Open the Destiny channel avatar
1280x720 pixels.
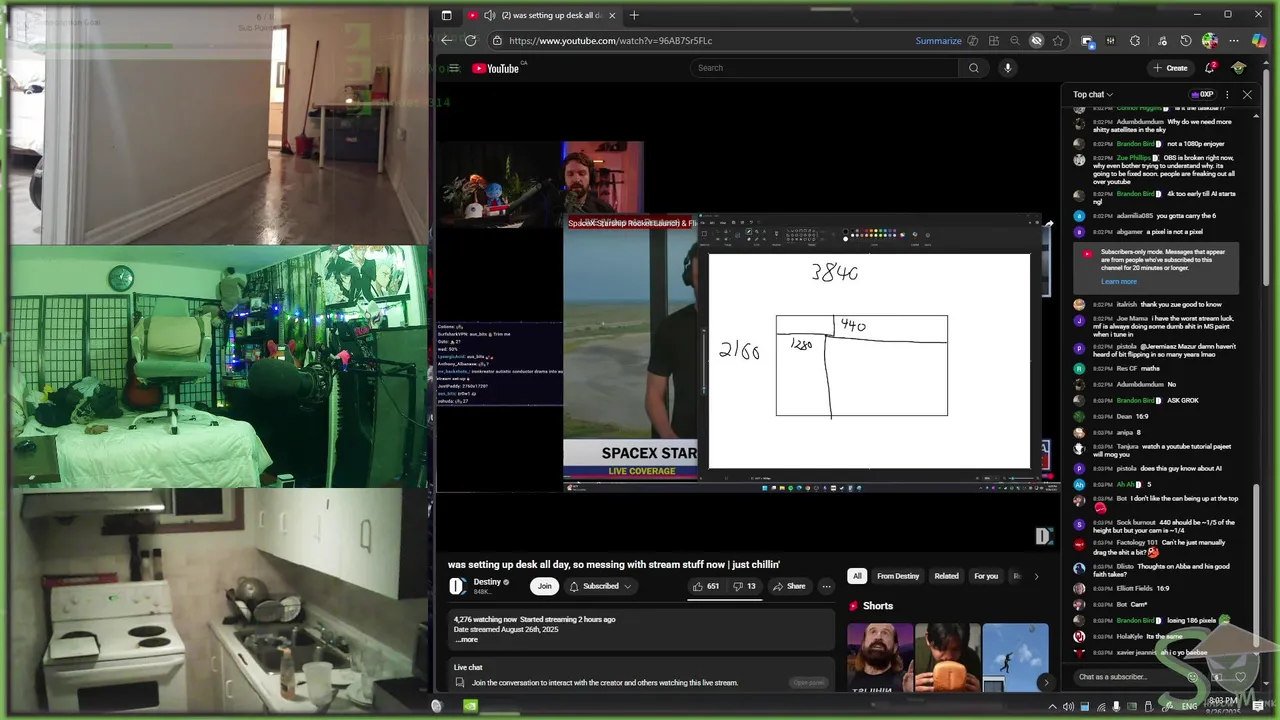(457, 586)
